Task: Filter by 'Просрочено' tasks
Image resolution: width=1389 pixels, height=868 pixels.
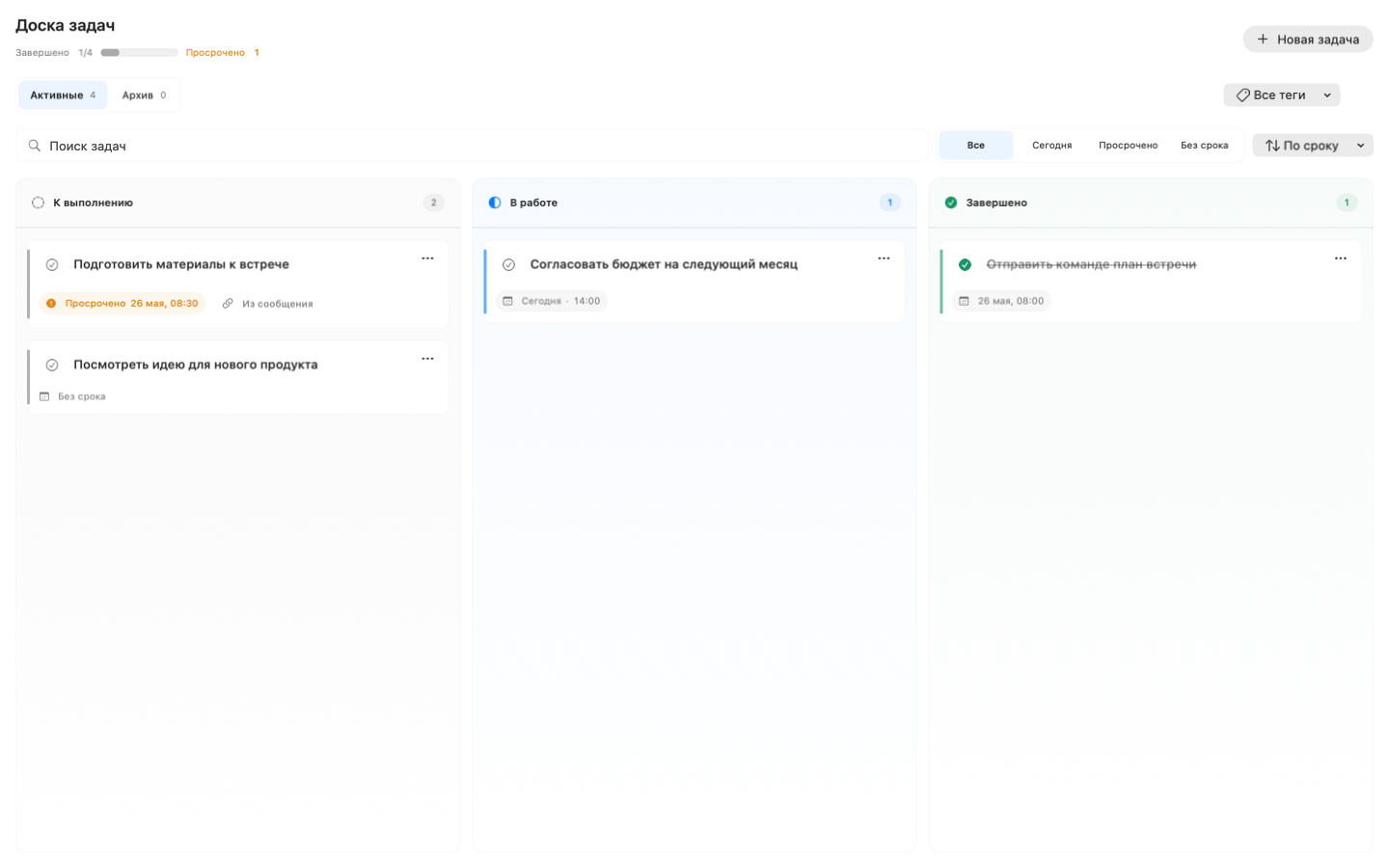Action: 1128,146
